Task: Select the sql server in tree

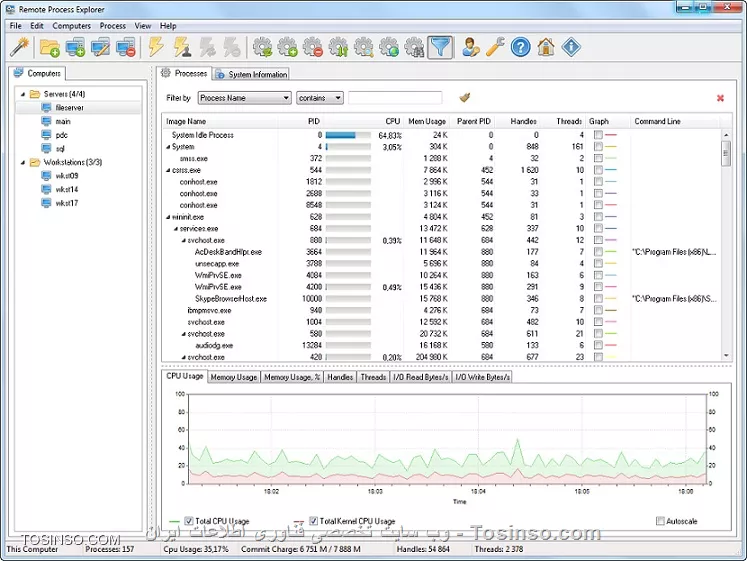Action: pos(60,149)
